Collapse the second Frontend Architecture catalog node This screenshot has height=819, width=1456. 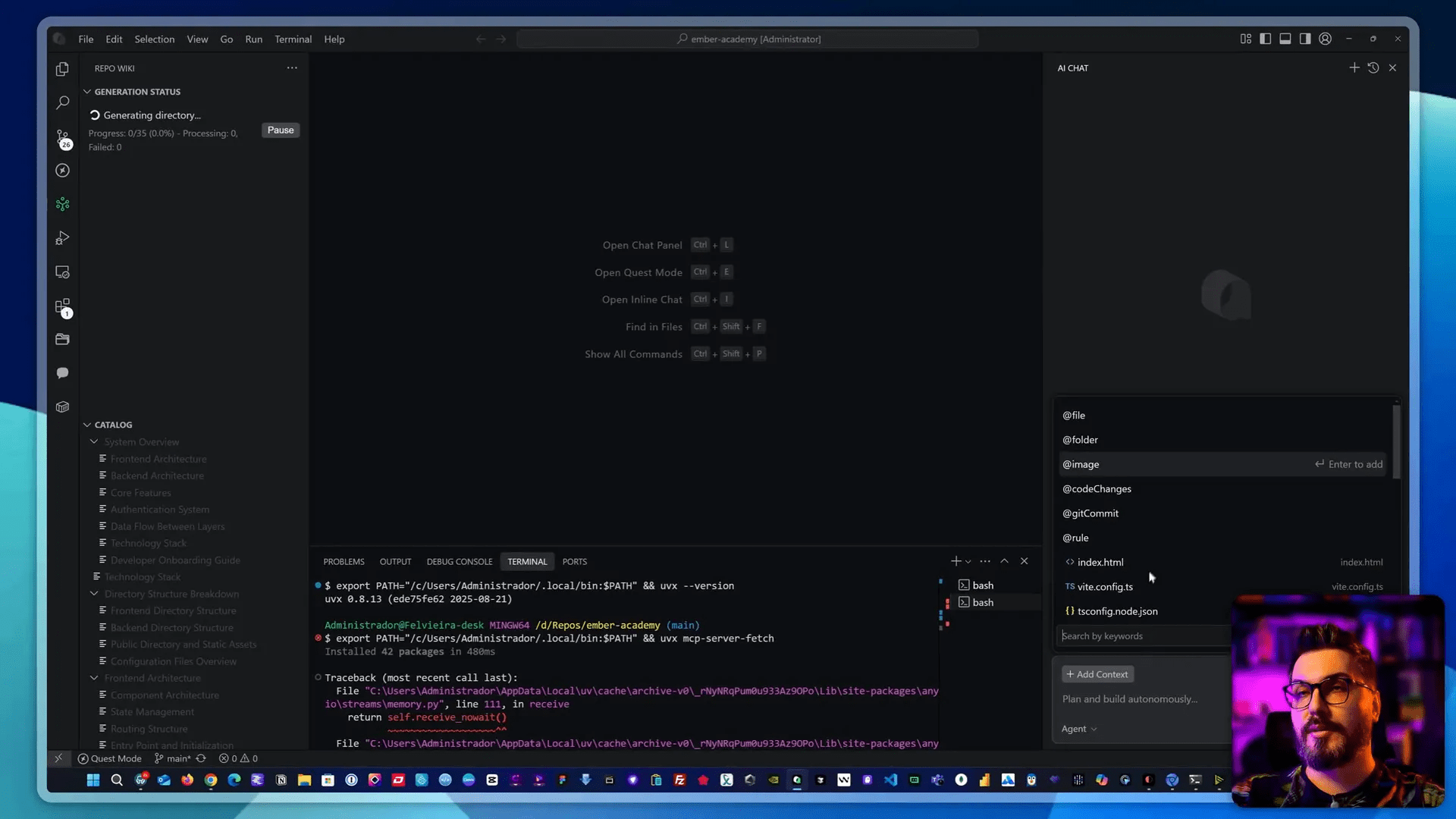[x=94, y=678]
